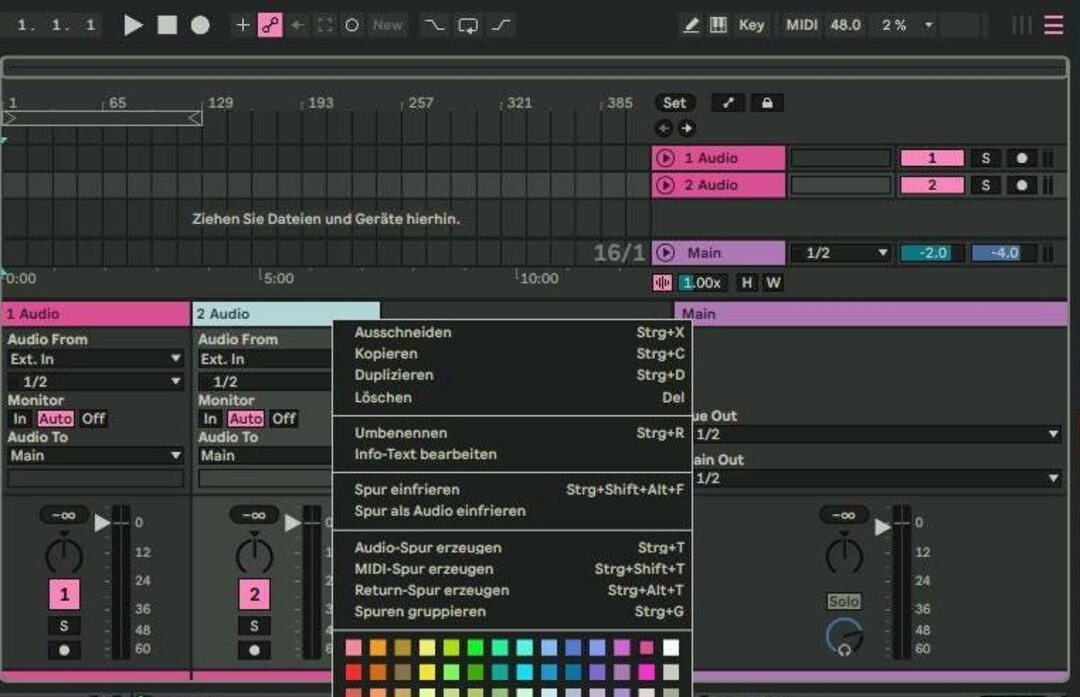The image size is (1080, 697).
Task: Click the New button in the transport bar
Action: (x=387, y=25)
